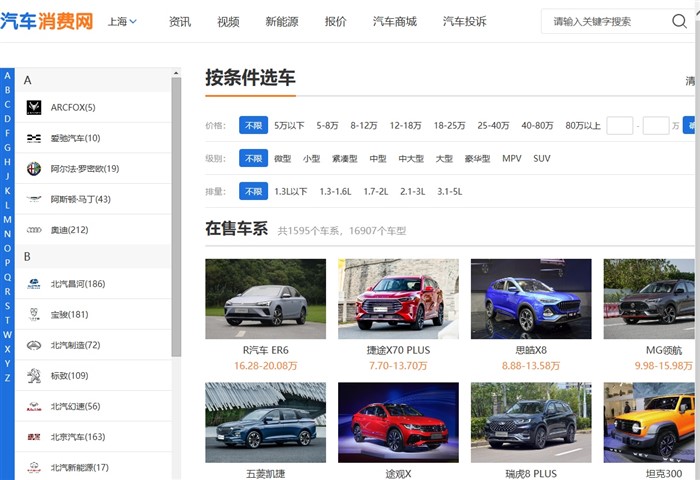Filter price to 80万以上
700x480 pixels.
583,125
